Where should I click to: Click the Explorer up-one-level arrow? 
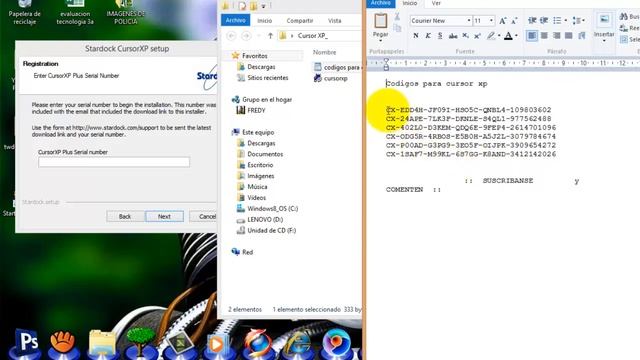(x=270, y=36)
